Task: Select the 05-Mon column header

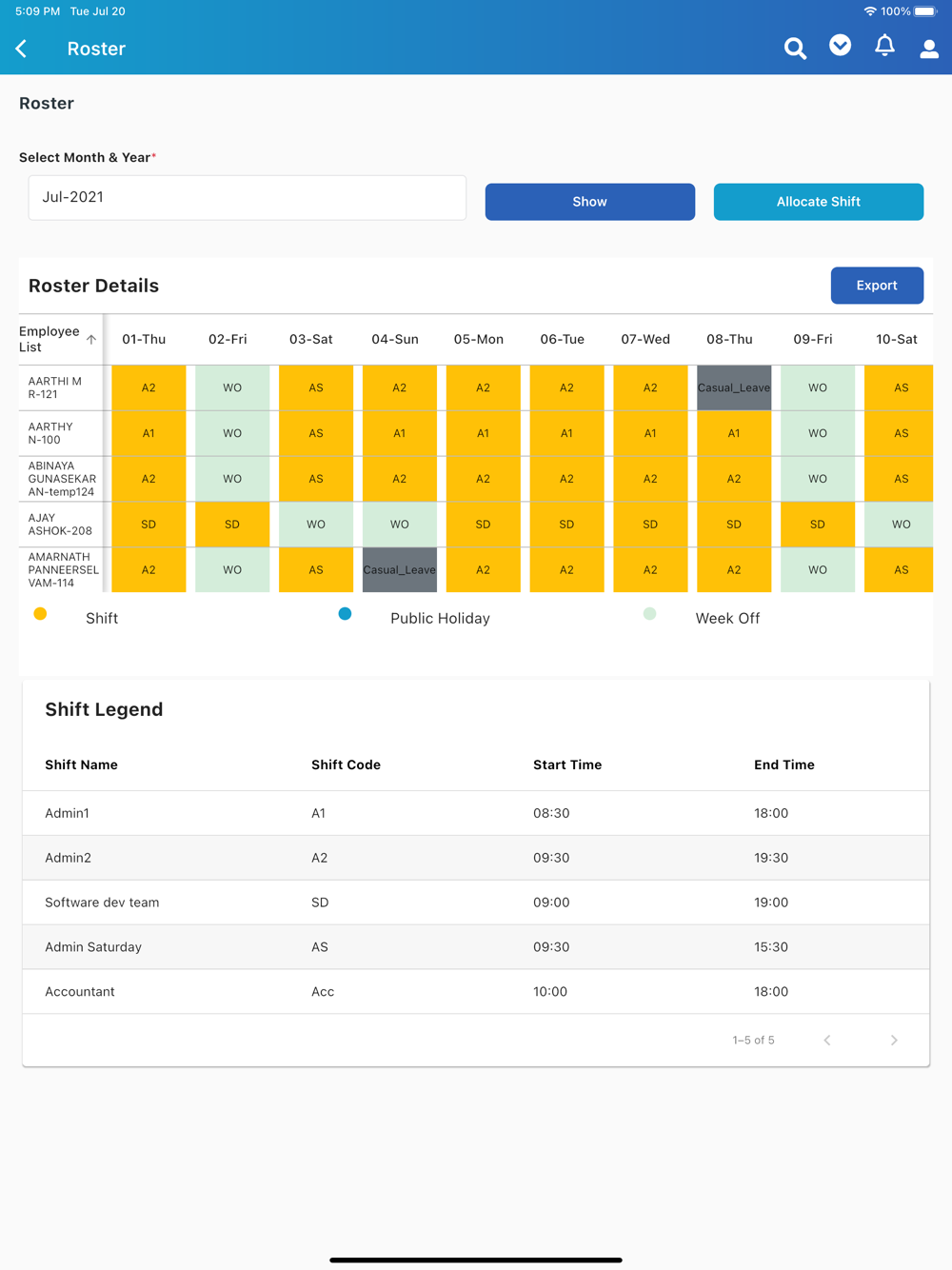Action: [x=479, y=339]
